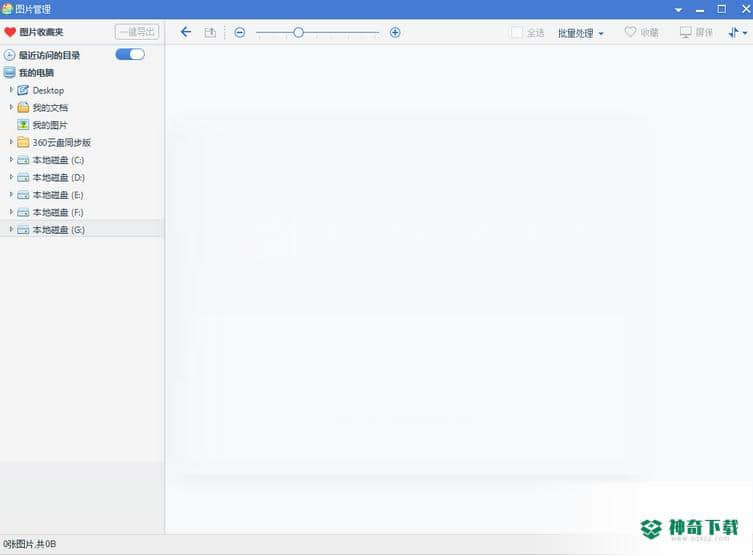This screenshot has width=753, height=556.
Task: Click the 我的电脑 computer icon
Action: point(9,73)
